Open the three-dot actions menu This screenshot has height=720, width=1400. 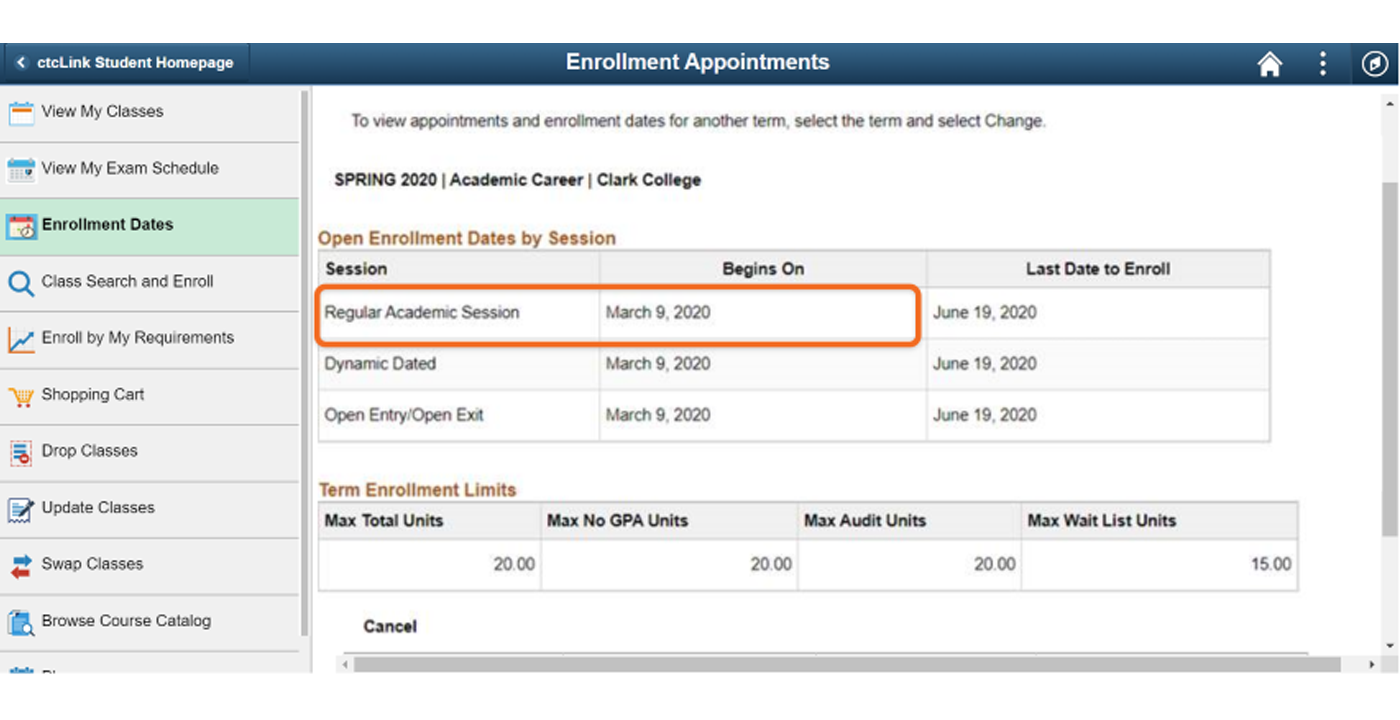click(1322, 64)
